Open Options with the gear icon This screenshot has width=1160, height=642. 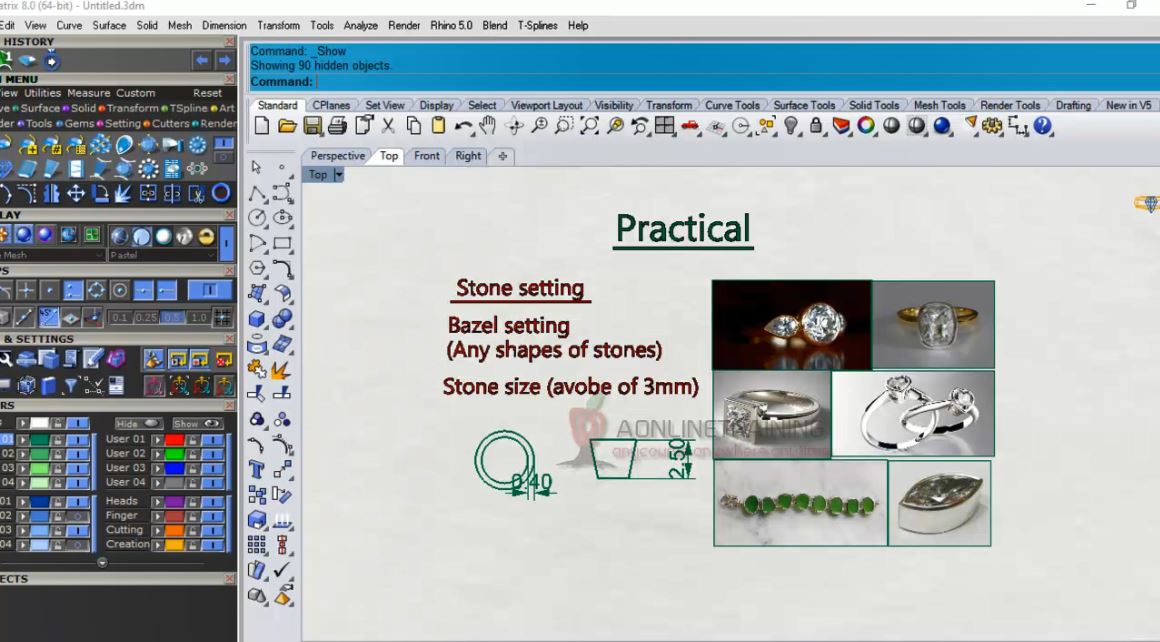point(992,126)
